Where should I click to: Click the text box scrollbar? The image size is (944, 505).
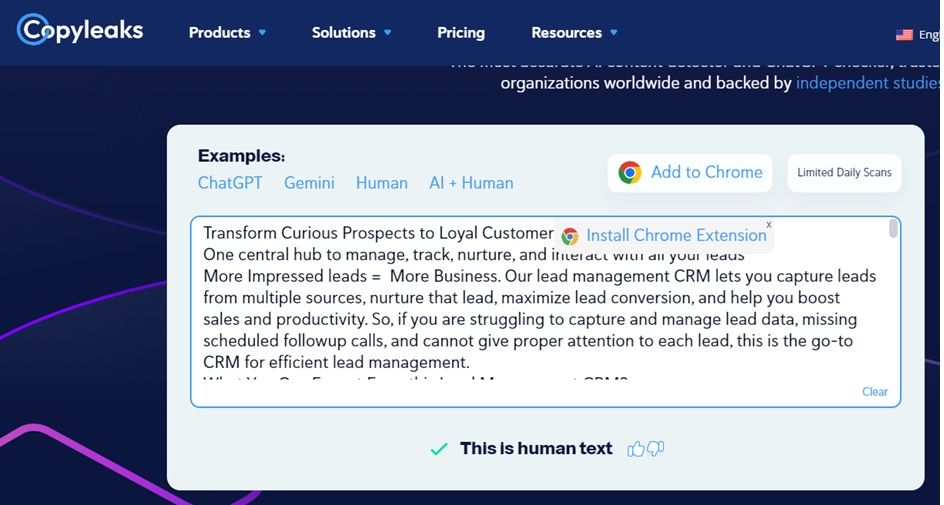(892, 230)
